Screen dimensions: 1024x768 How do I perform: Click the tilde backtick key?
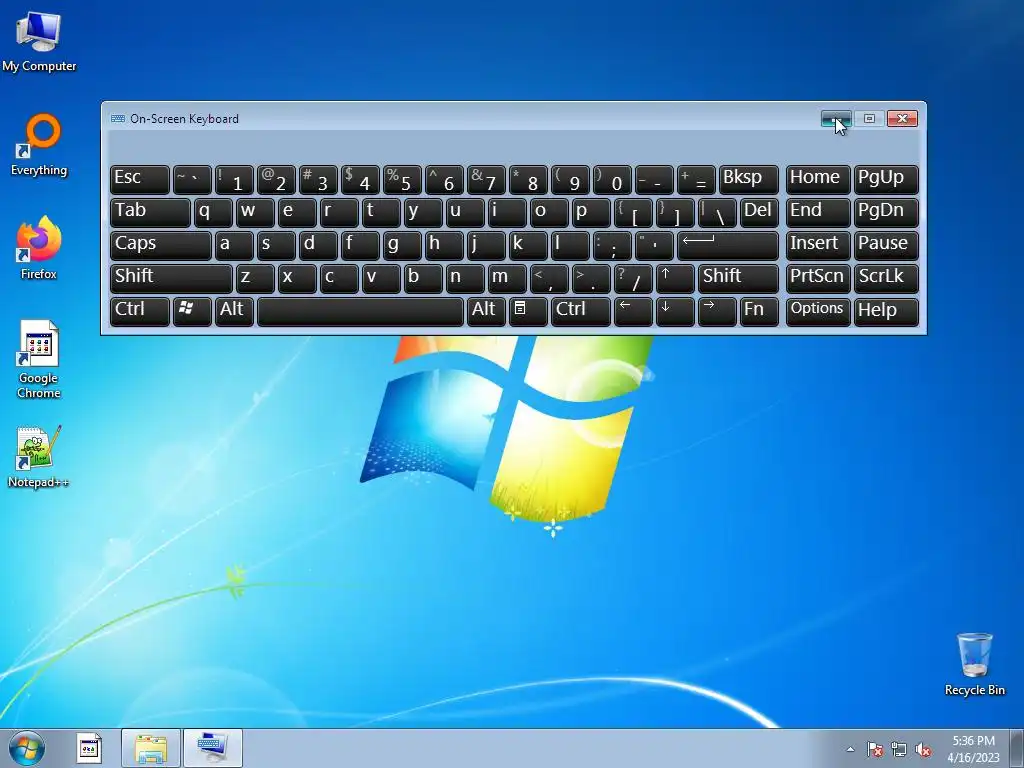pos(192,179)
